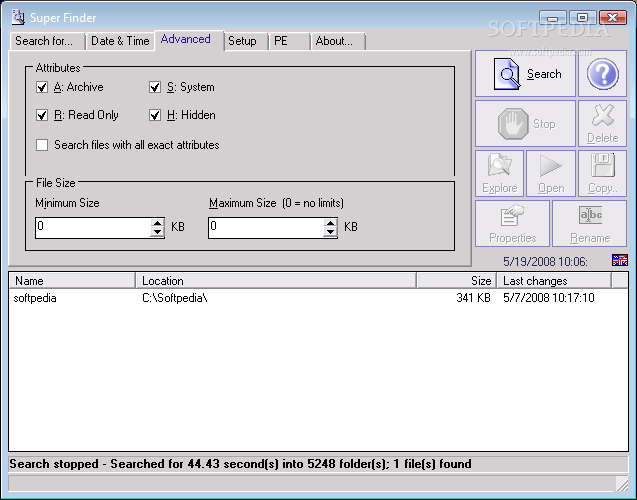Select the softpedia result row name
The height and width of the screenshot is (500, 637).
click(35, 298)
